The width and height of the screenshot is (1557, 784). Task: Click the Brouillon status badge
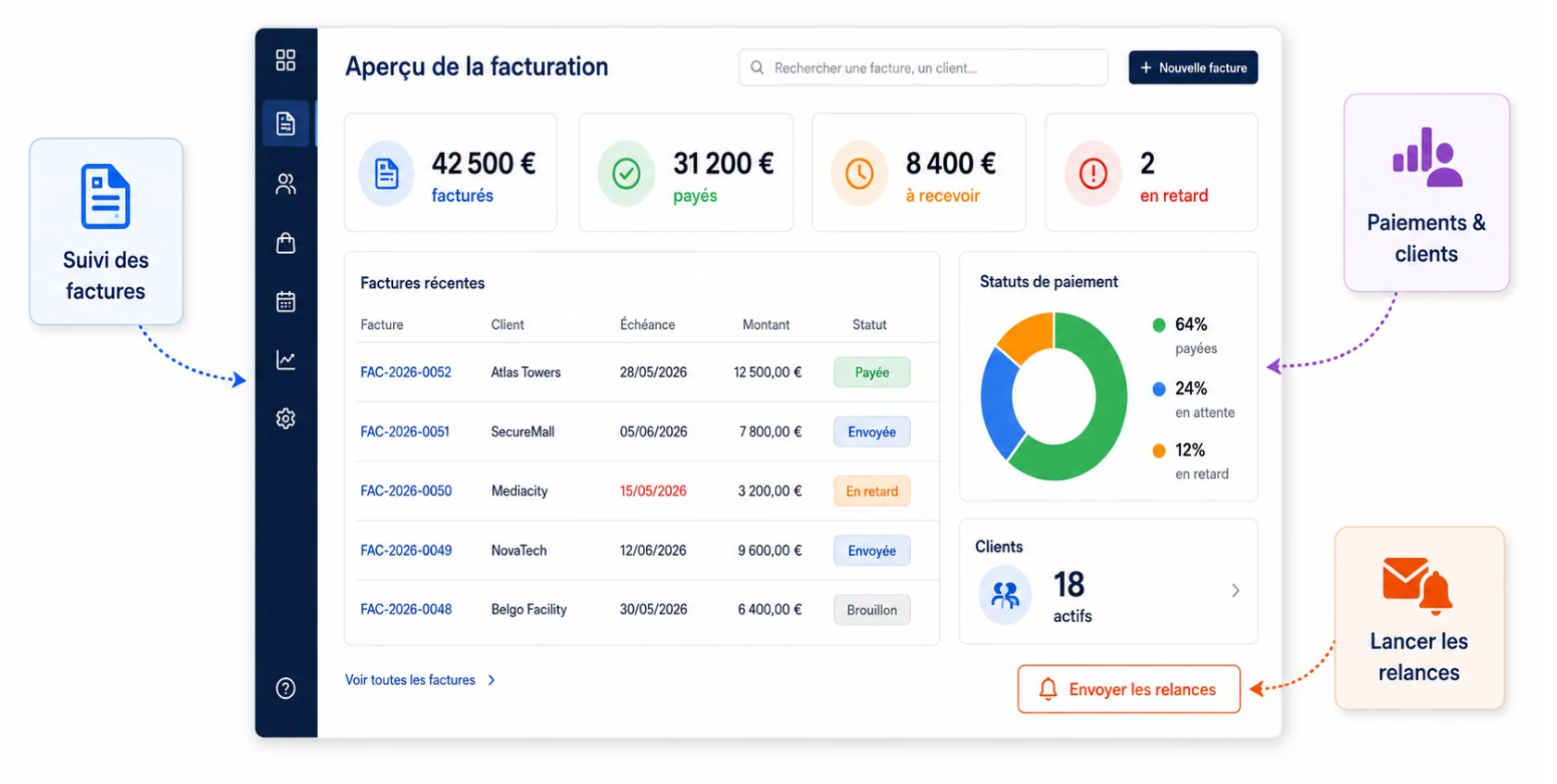tap(872, 610)
